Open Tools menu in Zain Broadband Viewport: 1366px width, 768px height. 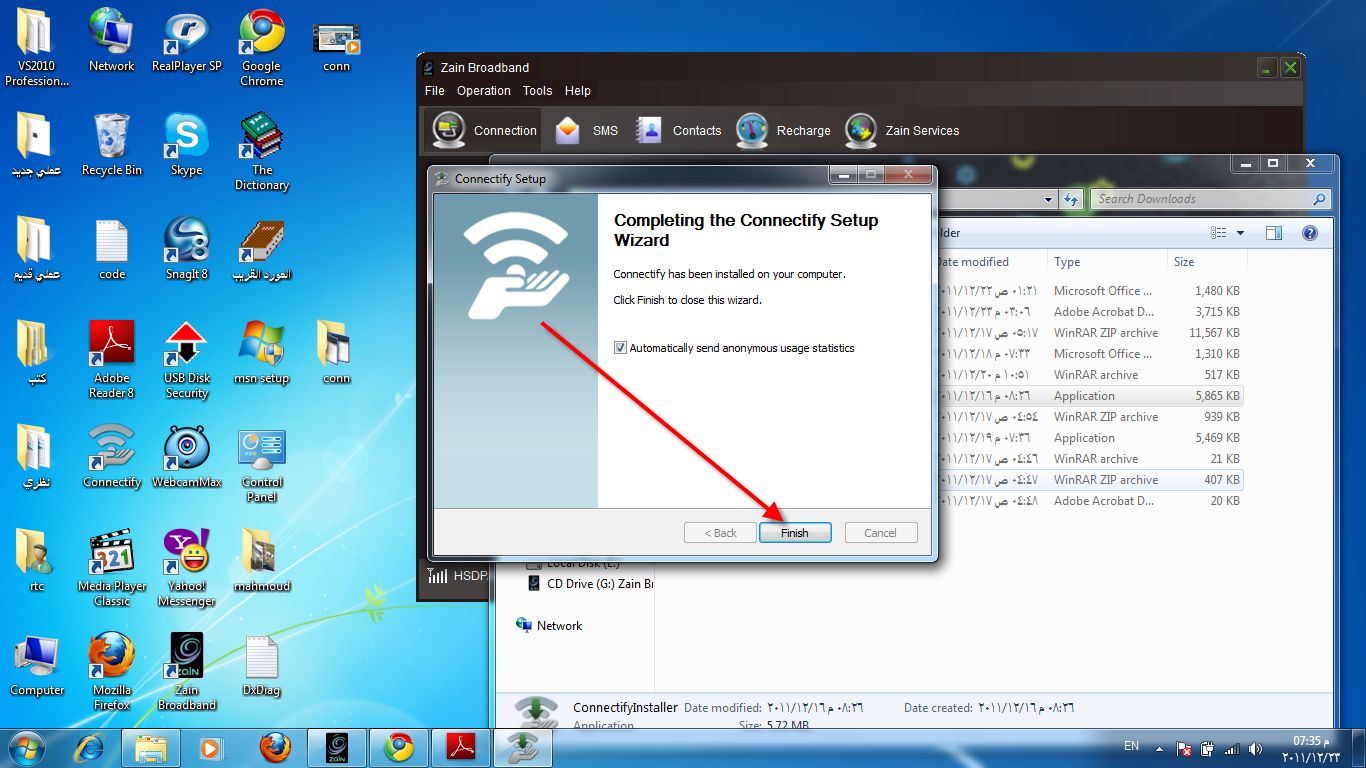pyautogui.click(x=537, y=90)
